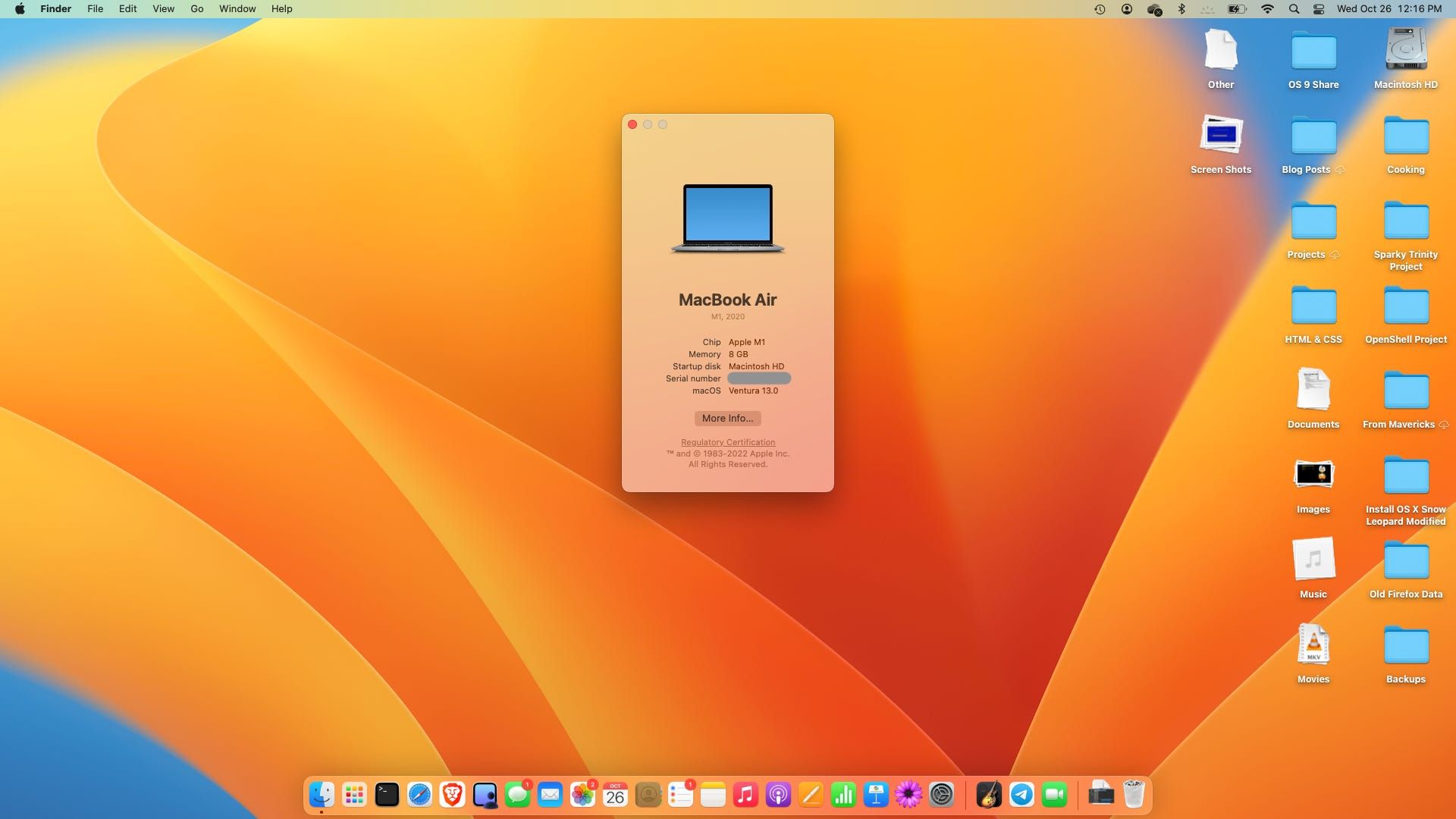Open the purple flower app in Dock

point(908,795)
